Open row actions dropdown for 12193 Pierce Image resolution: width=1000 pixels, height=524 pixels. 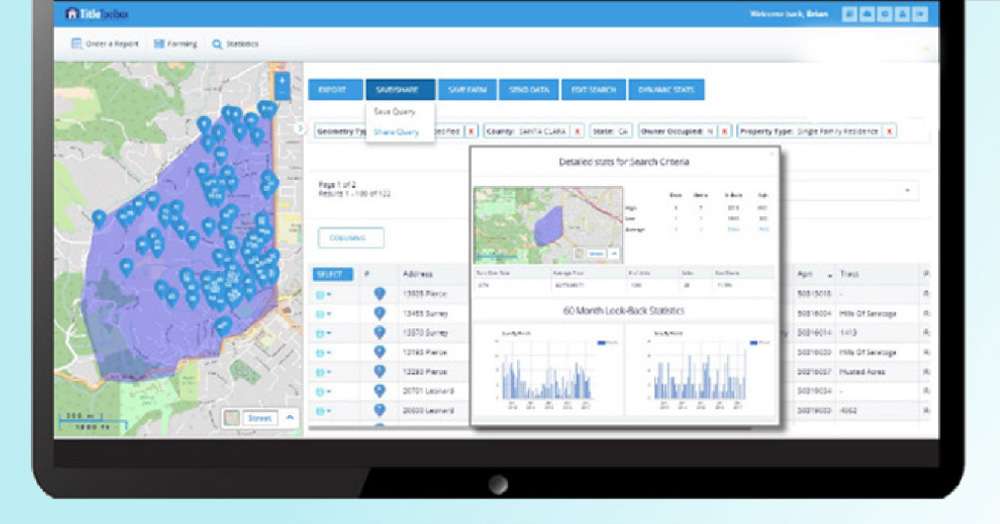pos(323,353)
